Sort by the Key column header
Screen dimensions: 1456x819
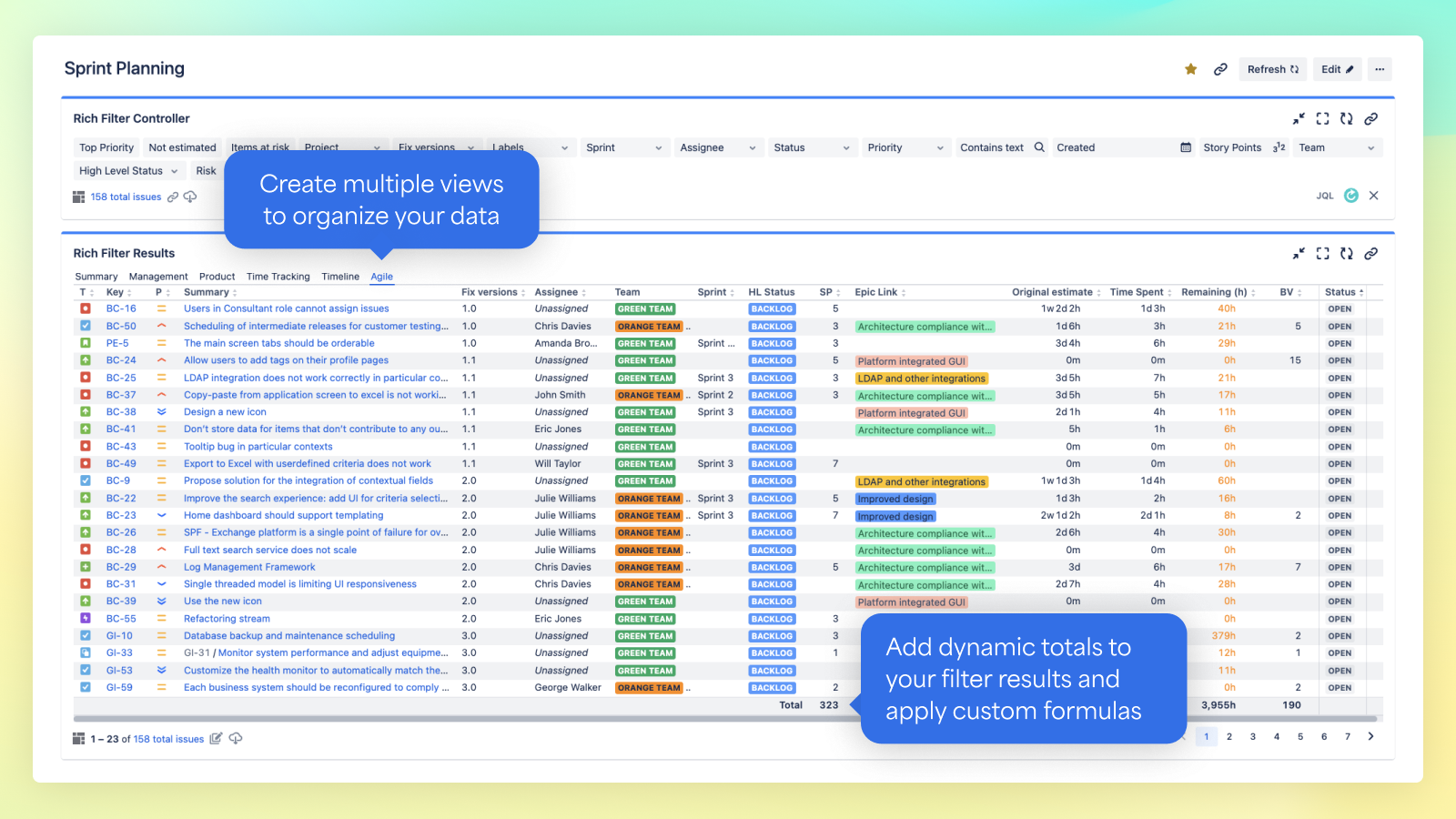coord(115,292)
